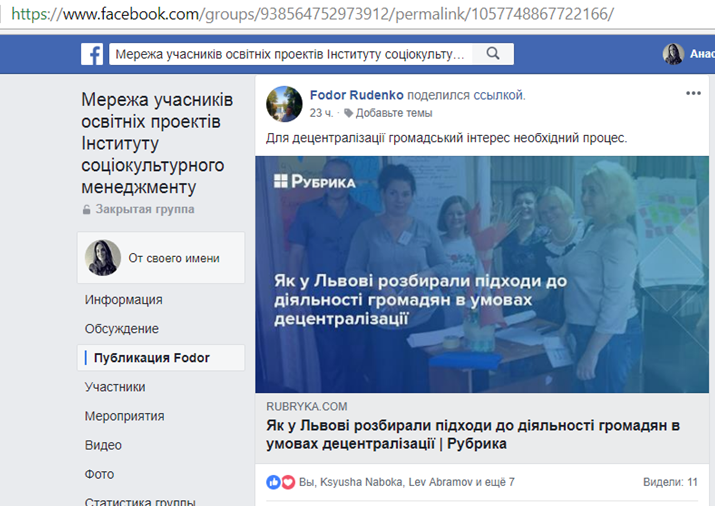Open the 'Участники' section
Image resolution: width=715 pixels, height=506 pixels.
(x=115, y=387)
